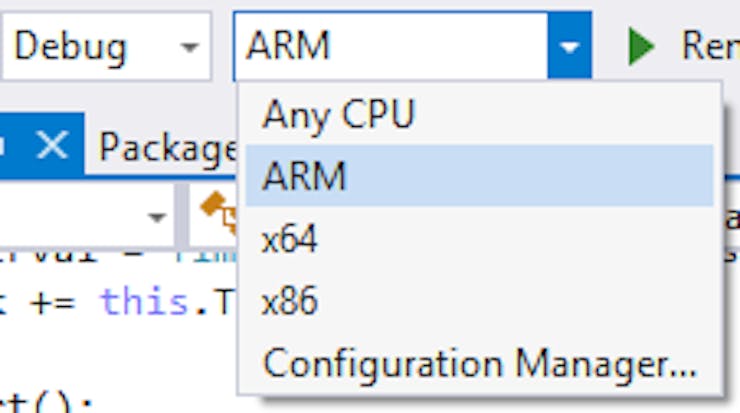This screenshot has height=413, width=740.
Task: Switch to the Package tab
Action: [x=167, y=147]
